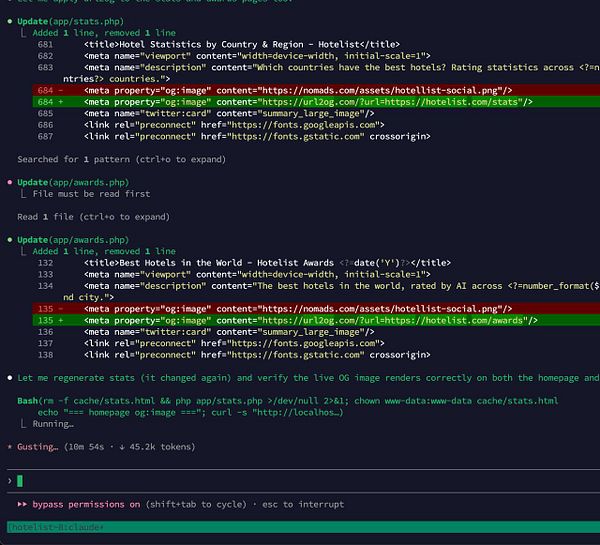Click the Update(app/stats.php) header line

point(70,21)
